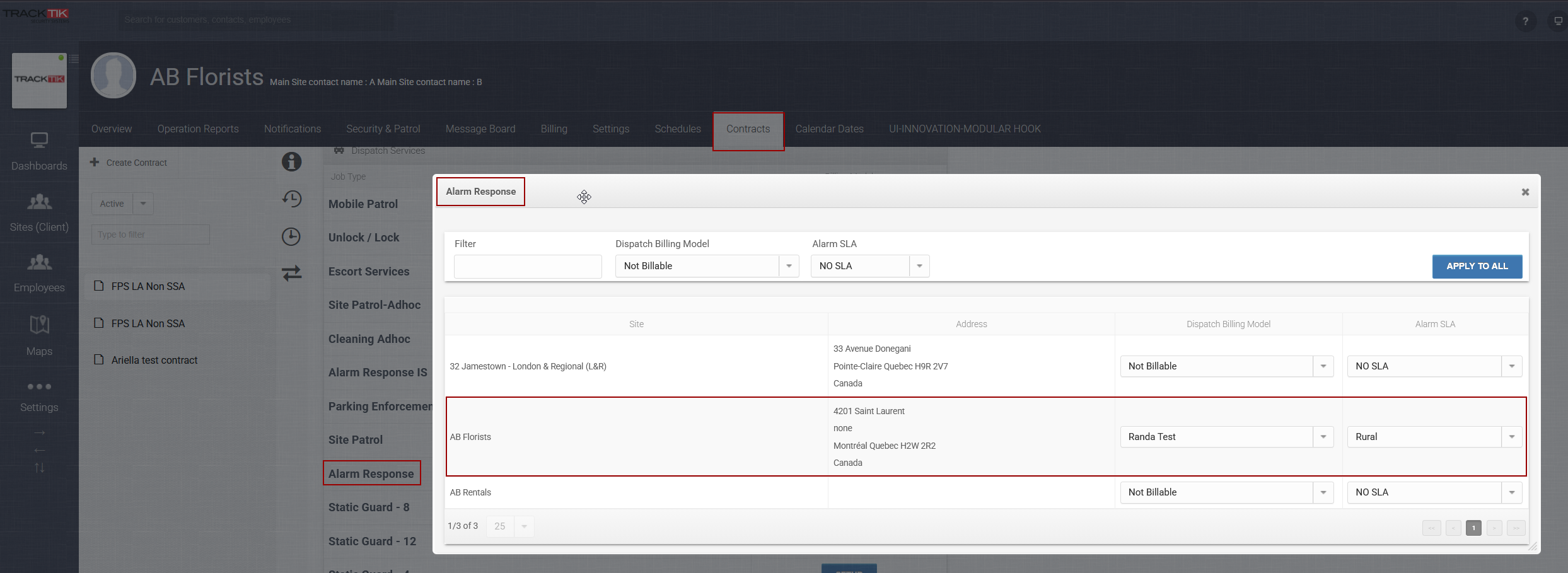Open billing model dropdown for 32 Jamestown
This screenshot has width=1568, height=573.
pos(1226,366)
